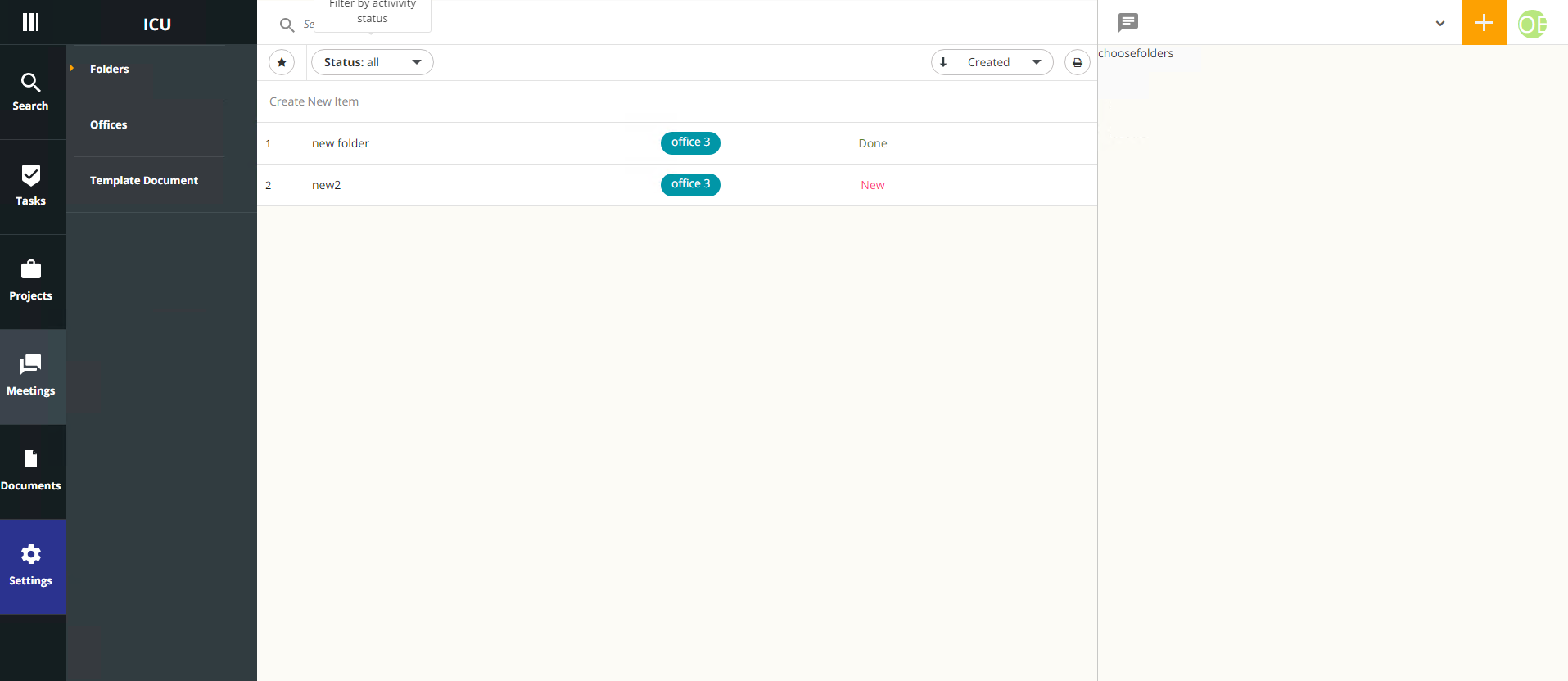This screenshot has width=1568, height=681.
Task: Open the Status: all dropdown
Action: (373, 62)
